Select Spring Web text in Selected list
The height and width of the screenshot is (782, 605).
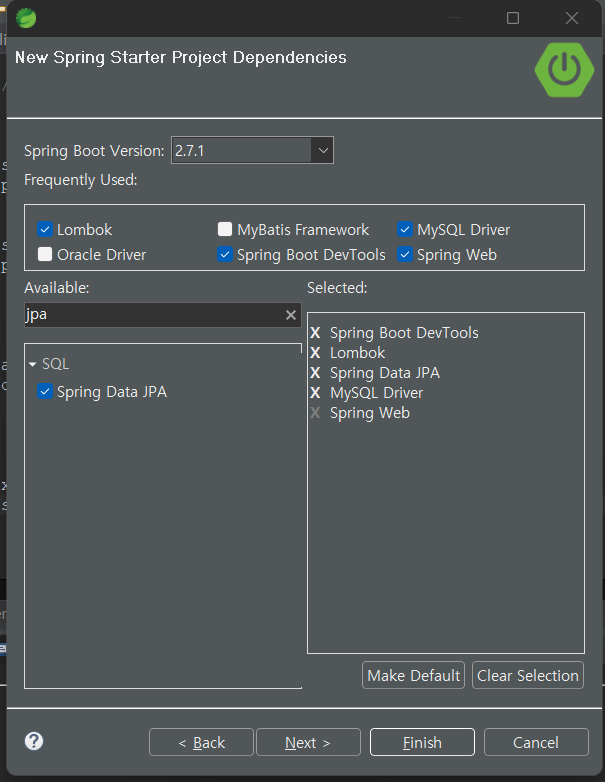[370, 412]
